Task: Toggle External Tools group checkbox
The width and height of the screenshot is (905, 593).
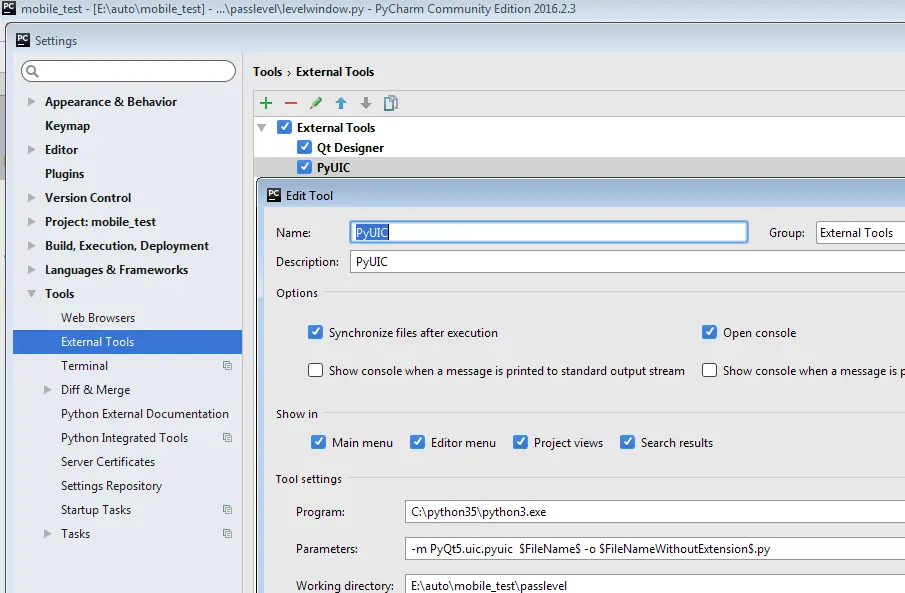Action: click(285, 127)
